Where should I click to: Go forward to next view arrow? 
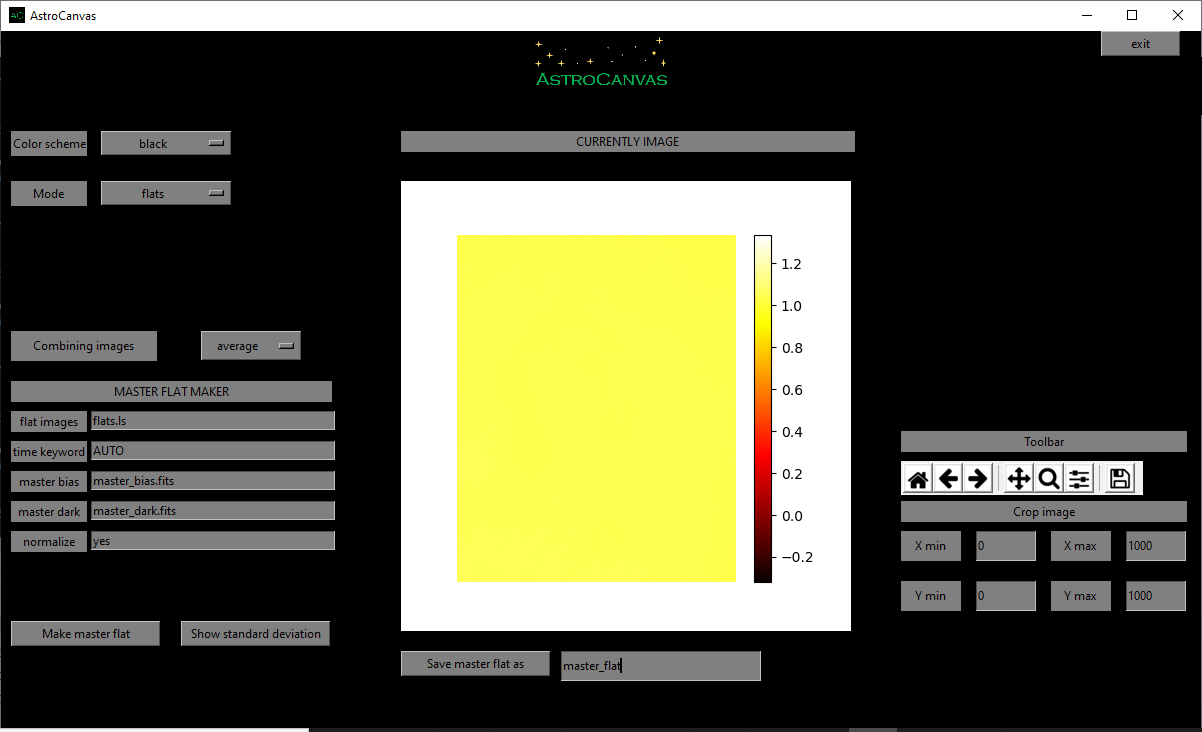978,479
